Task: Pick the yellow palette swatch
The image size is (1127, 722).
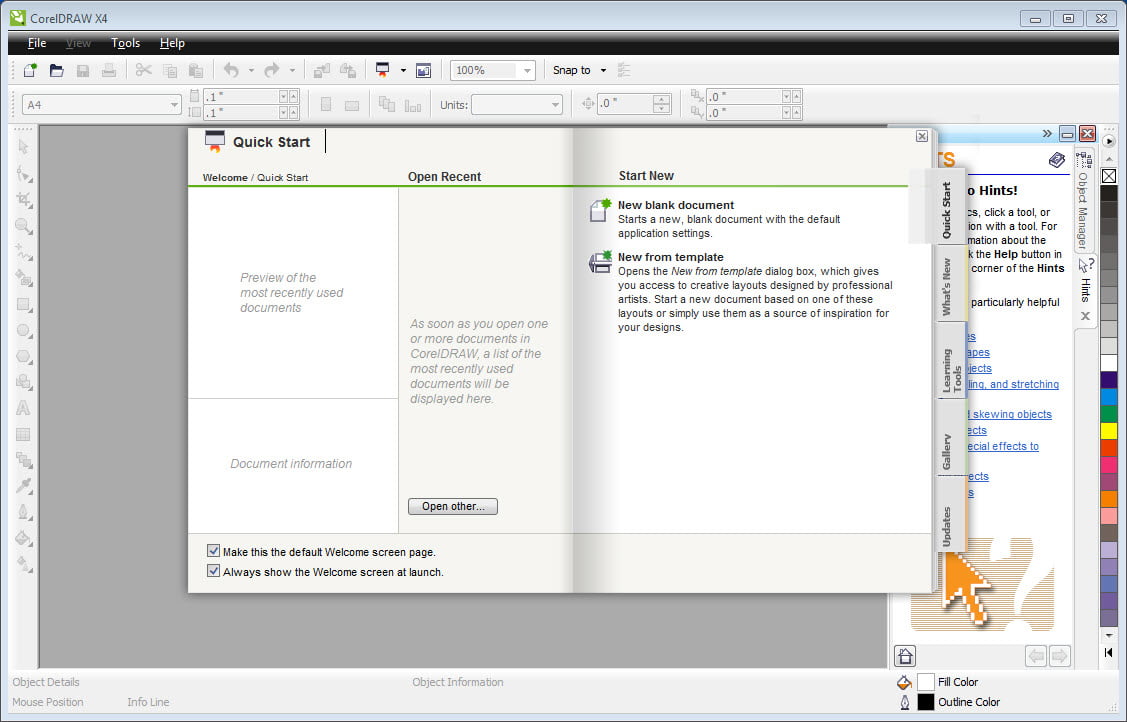Action: tap(1109, 430)
